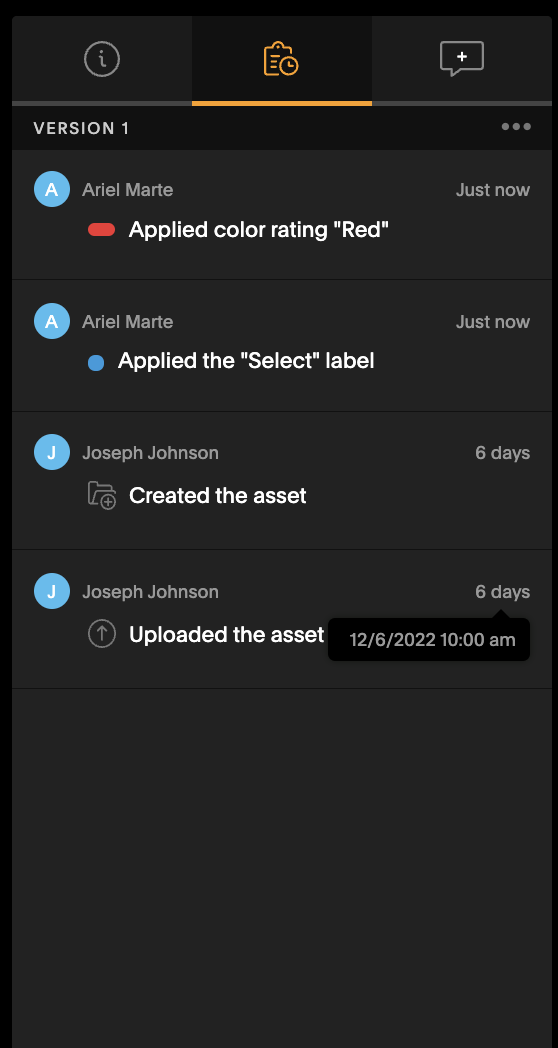This screenshot has width=558, height=1048.
Task: Click Ariel Marte avatar on Red rating entry
Action: click(x=52, y=189)
